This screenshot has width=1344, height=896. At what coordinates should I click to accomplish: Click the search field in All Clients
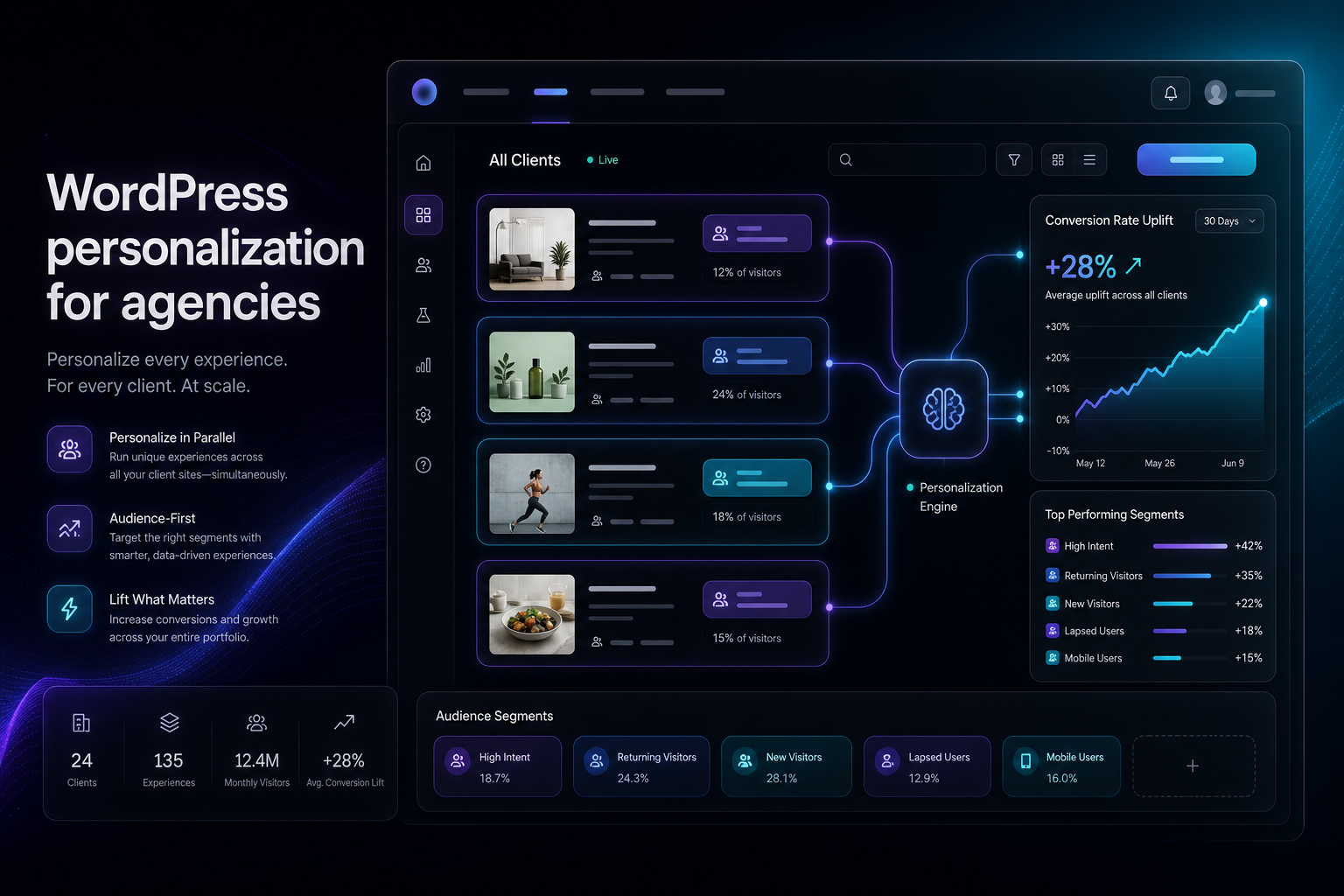pyautogui.click(x=906, y=160)
